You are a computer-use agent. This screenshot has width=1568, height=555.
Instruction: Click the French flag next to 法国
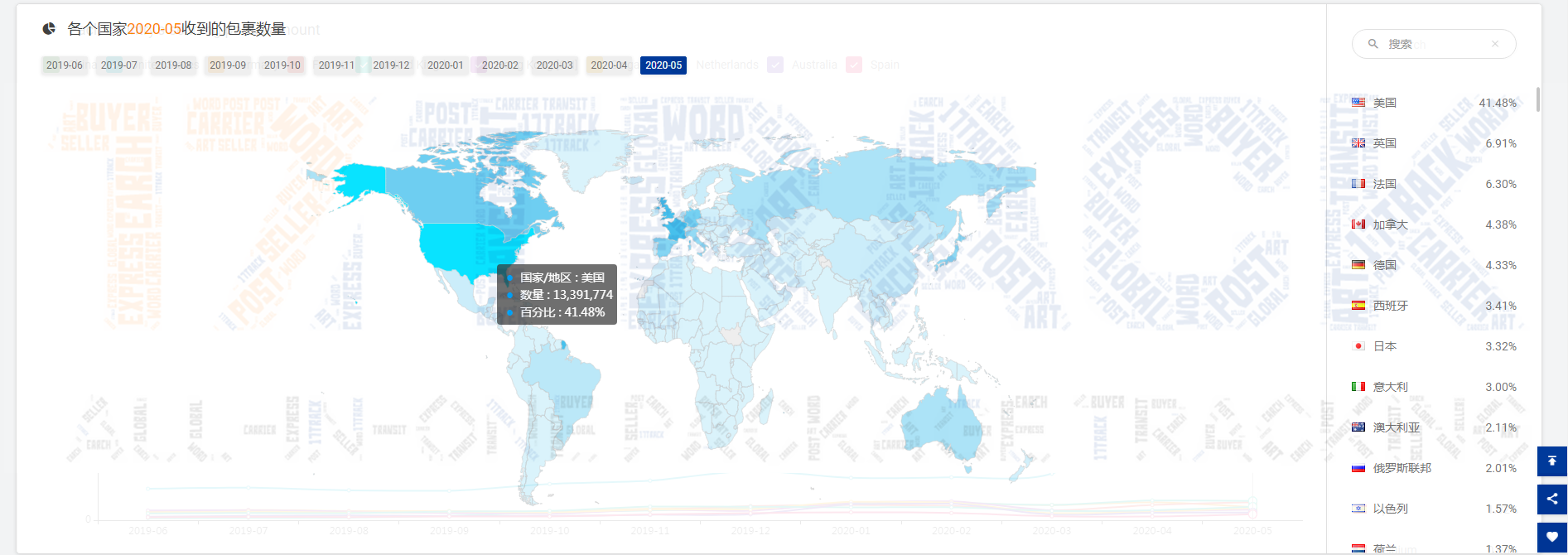coord(1358,184)
